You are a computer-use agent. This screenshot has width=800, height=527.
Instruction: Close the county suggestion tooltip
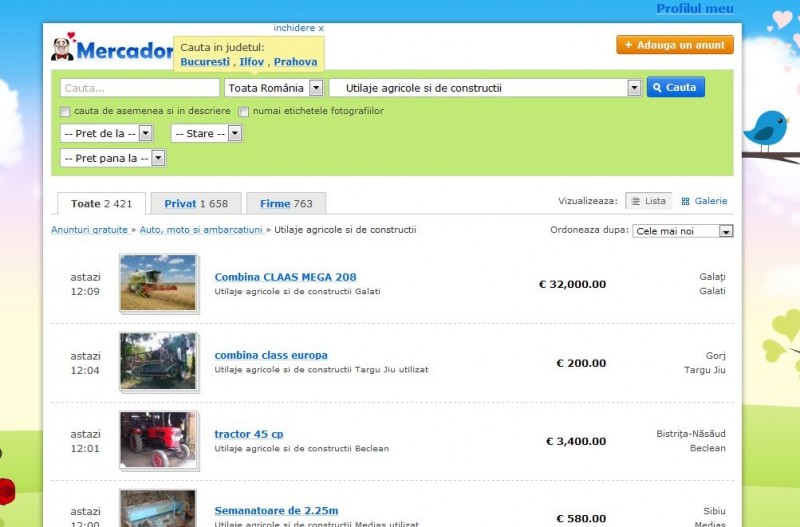298,28
